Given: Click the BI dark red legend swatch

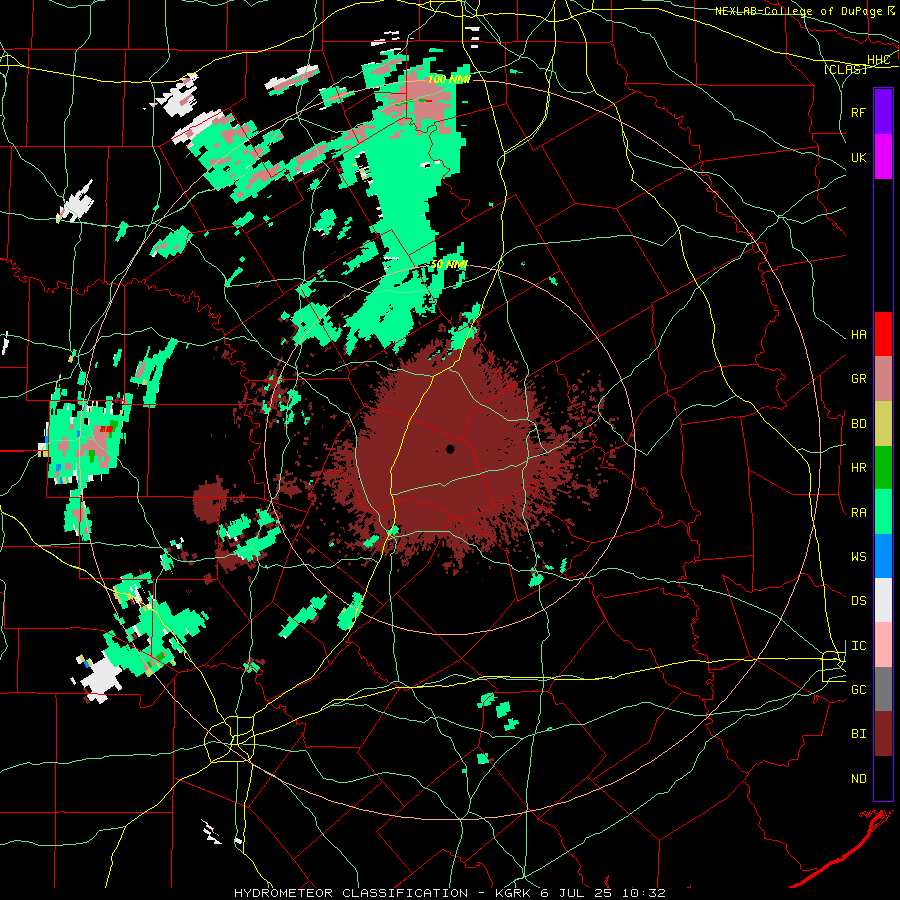Looking at the screenshot, I should 883,734.
